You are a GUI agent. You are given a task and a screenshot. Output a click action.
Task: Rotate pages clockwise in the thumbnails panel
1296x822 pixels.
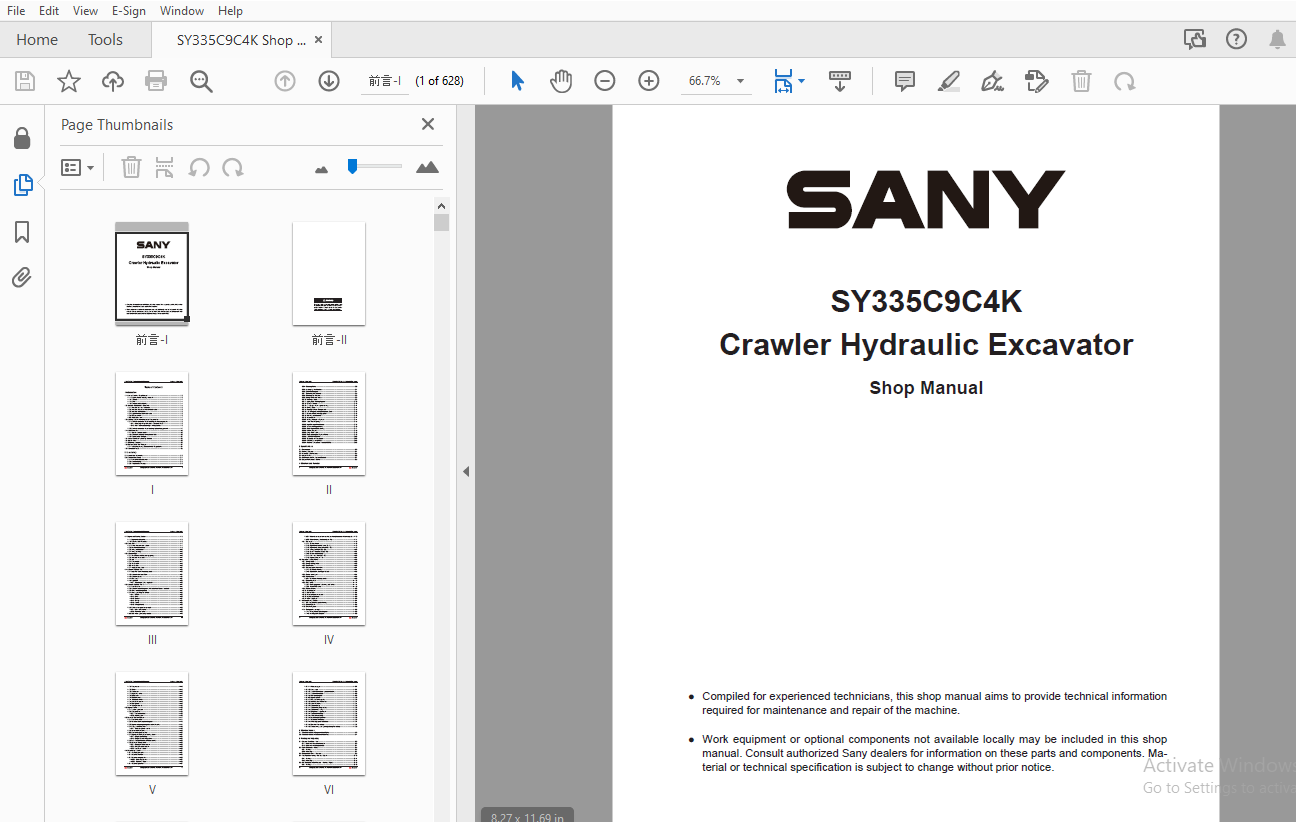(x=233, y=167)
